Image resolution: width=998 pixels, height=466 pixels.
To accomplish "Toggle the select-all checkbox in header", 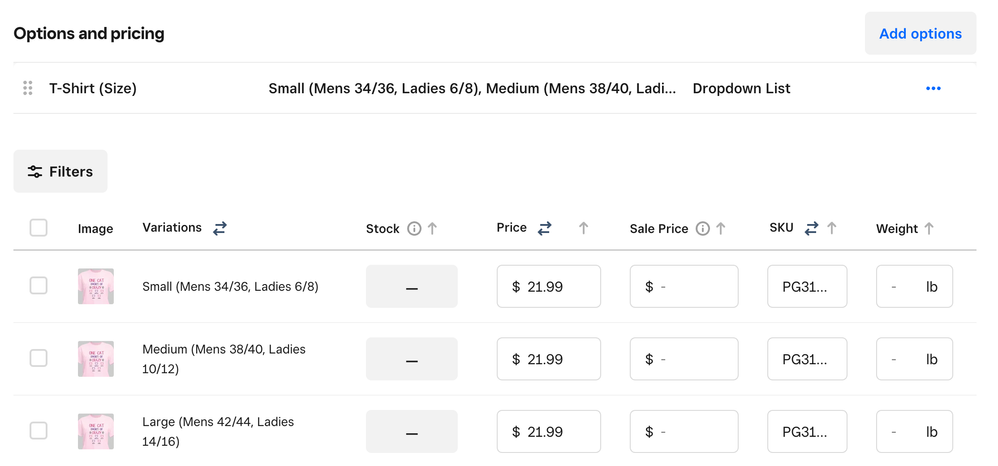I will [x=38, y=228].
